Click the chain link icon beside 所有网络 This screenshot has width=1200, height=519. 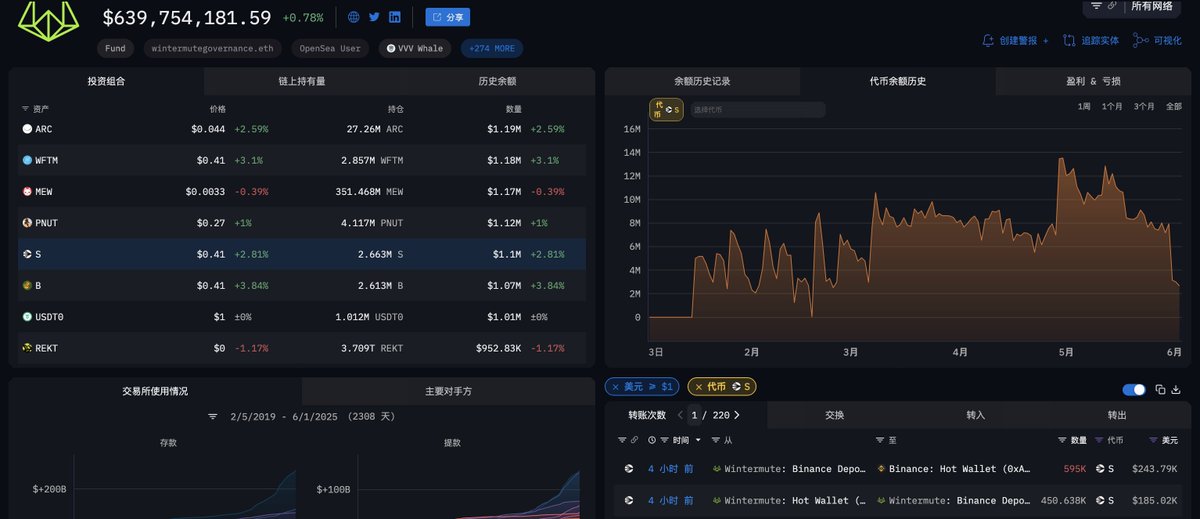coord(1113,6)
